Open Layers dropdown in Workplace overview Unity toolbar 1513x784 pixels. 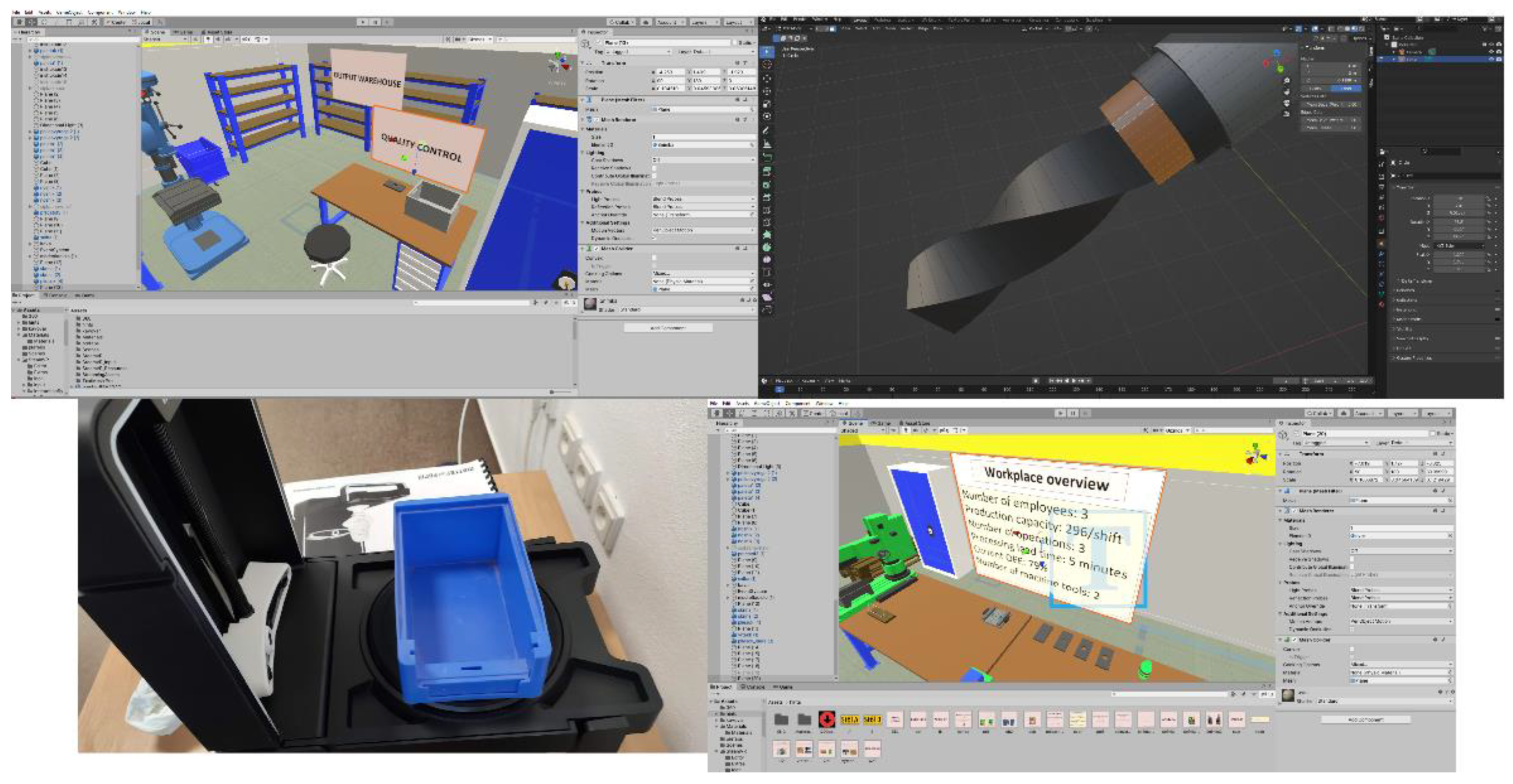click(1403, 413)
